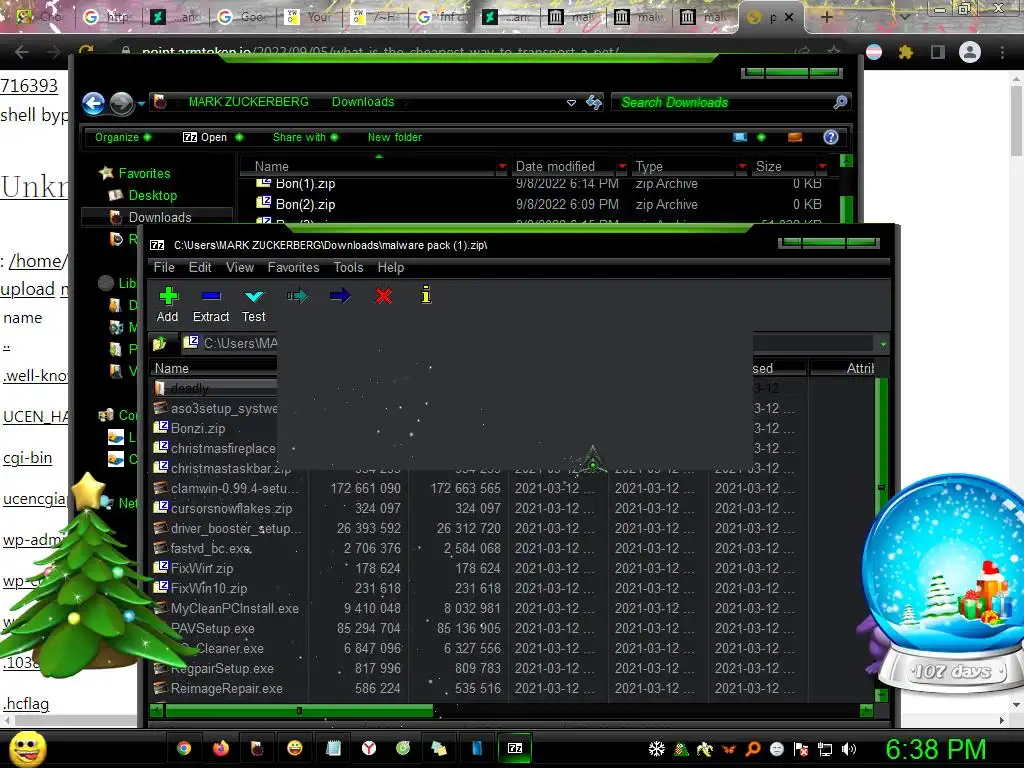Screen dimensions: 1024x768
Task: Click the blue Help question mark in Explorer
Action: (831, 137)
